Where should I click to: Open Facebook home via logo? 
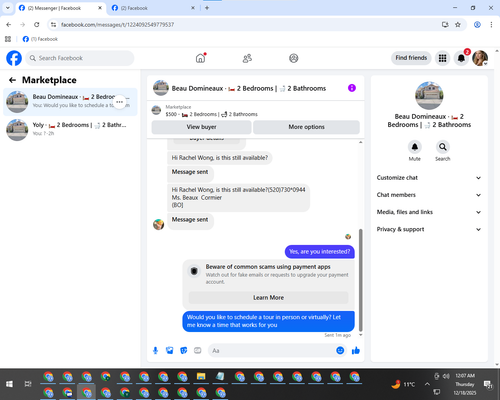tap(14, 58)
